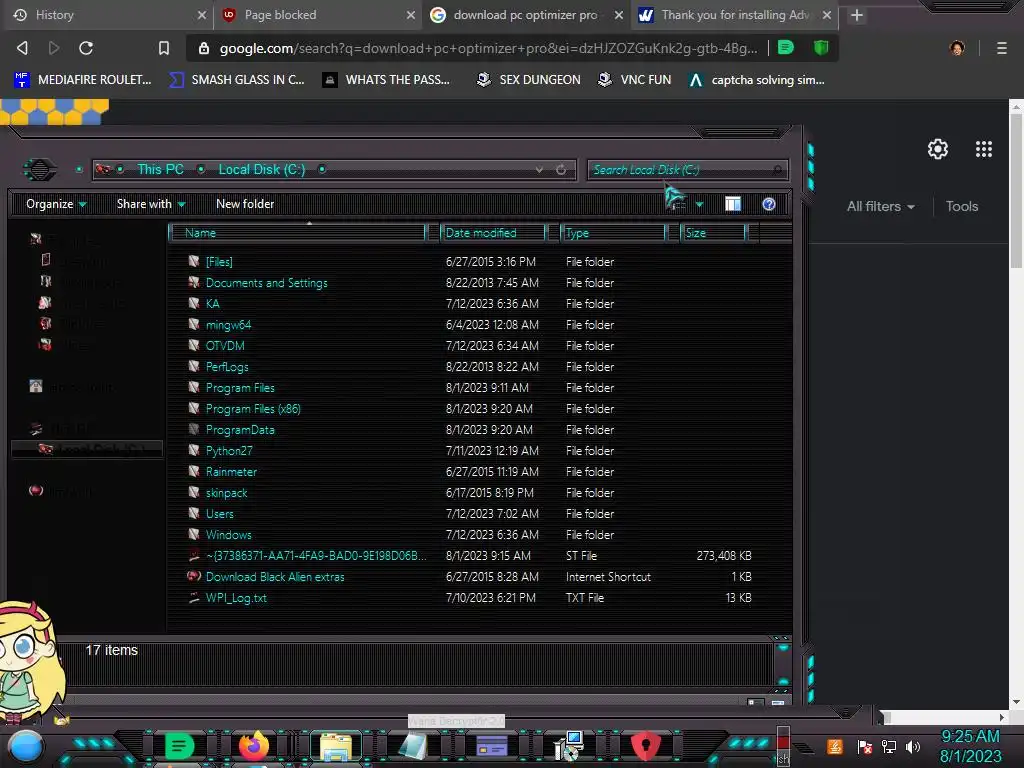Select Download Black Alien extras shortcut
Viewport: 1024px width, 768px height.
click(274, 577)
